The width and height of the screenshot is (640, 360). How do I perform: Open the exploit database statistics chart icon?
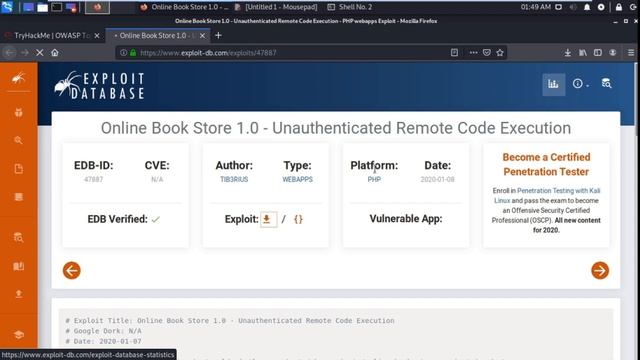tap(553, 84)
